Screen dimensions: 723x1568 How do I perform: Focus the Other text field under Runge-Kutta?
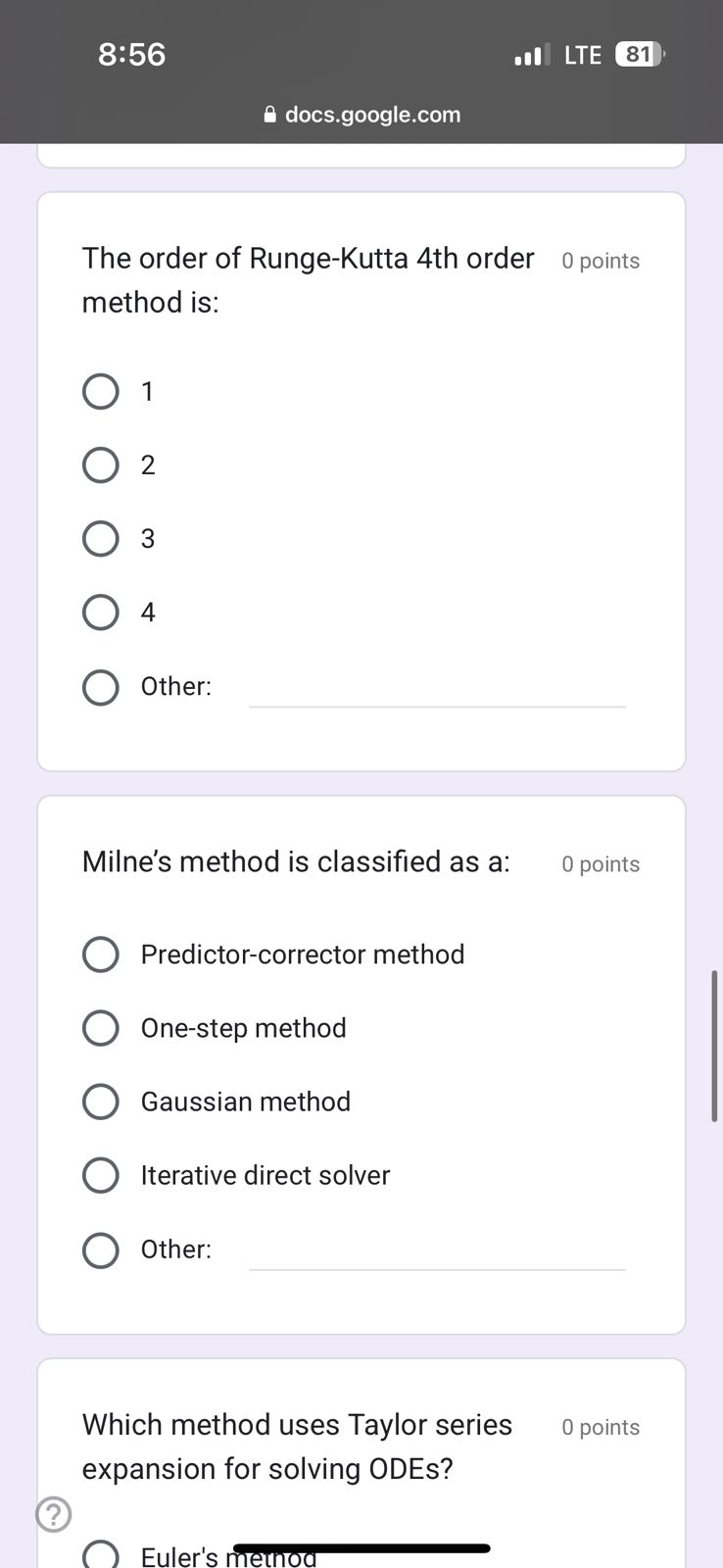(437, 688)
